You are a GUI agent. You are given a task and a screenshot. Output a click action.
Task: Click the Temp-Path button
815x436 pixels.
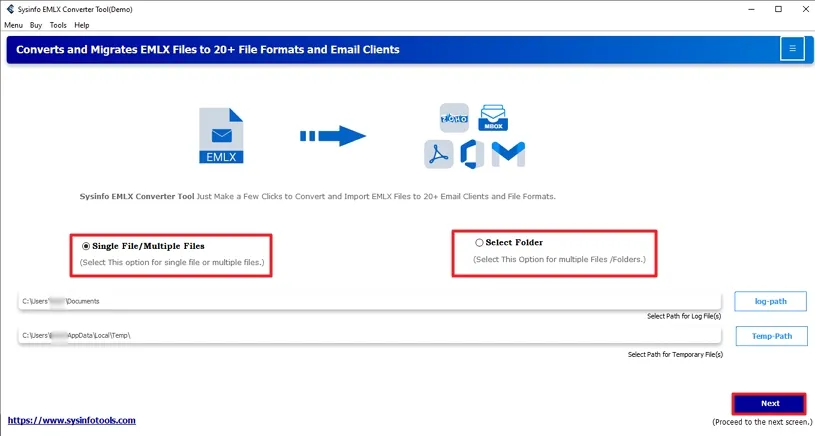(771, 336)
